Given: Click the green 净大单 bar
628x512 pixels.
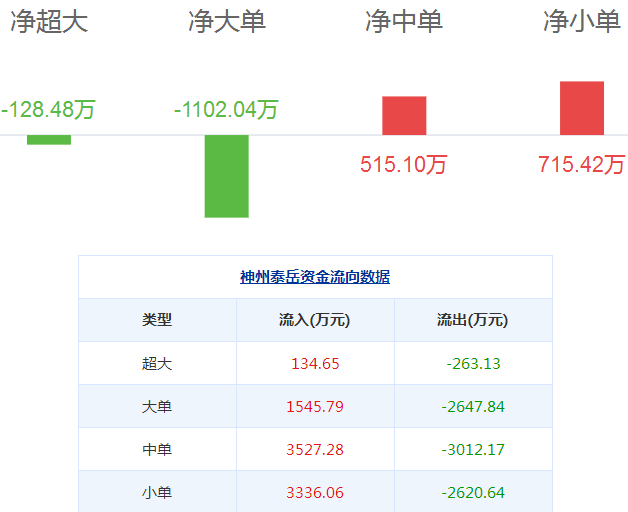Looking at the screenshot, I should pos(227,176).
